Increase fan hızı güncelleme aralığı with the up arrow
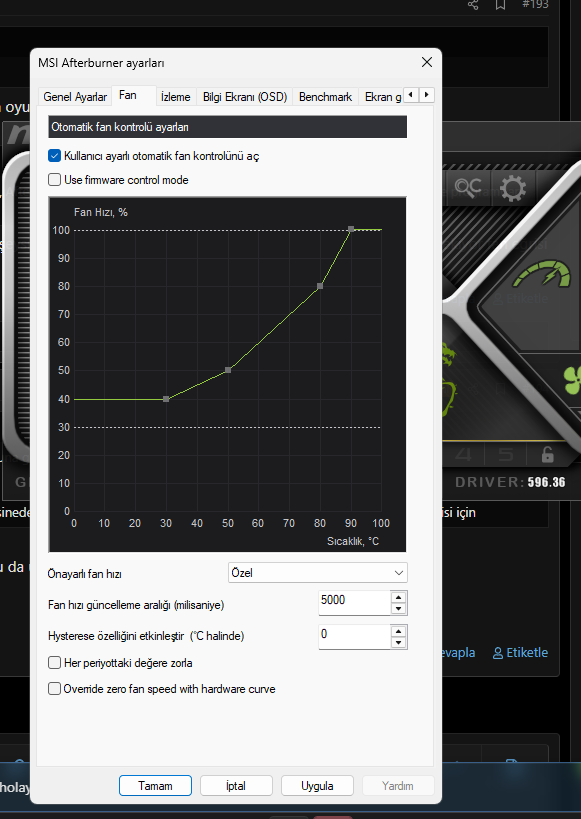The image size is (581, 819). 398,598
